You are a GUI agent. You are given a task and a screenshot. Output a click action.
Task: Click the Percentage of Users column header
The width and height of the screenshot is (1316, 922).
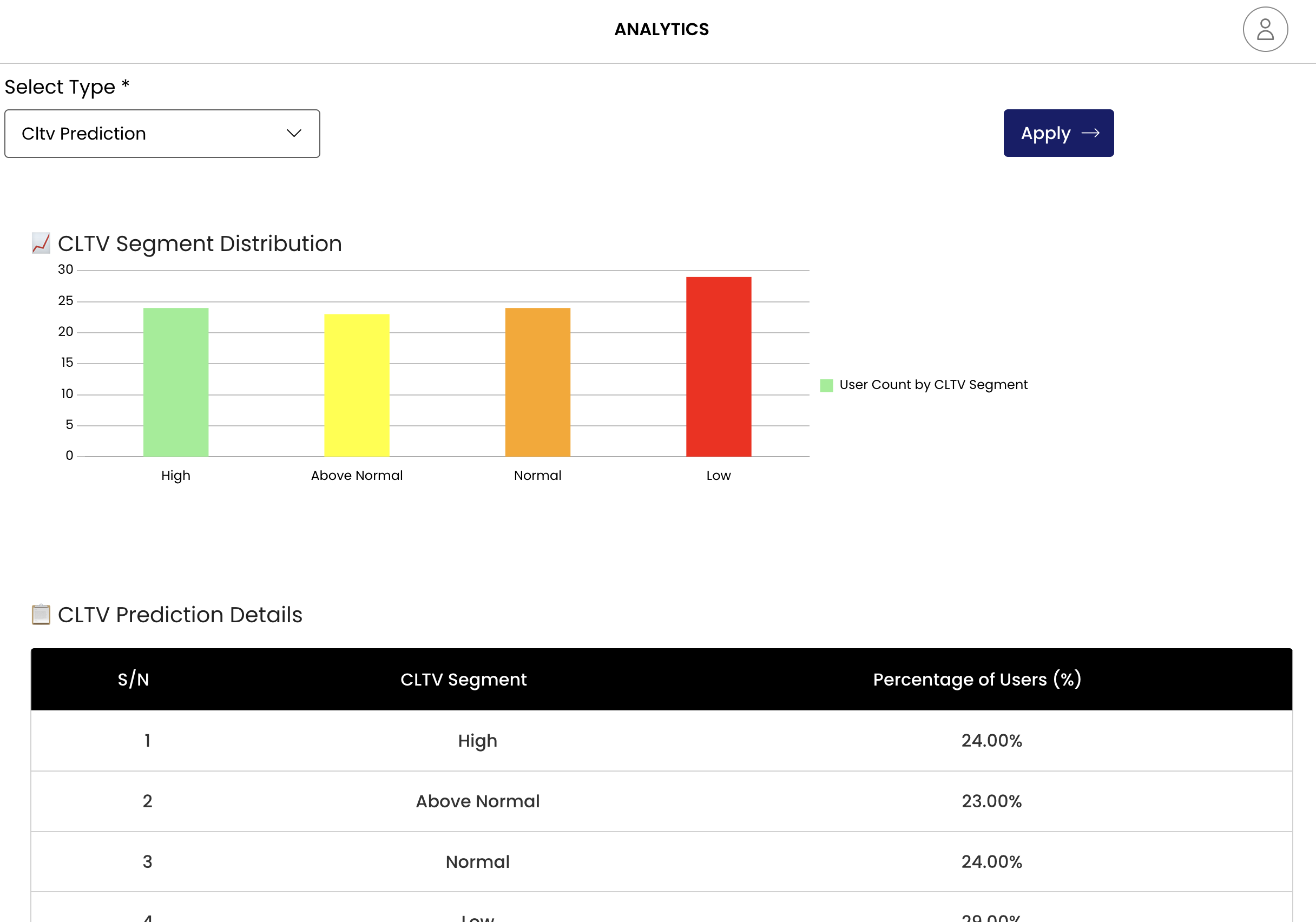977,680
